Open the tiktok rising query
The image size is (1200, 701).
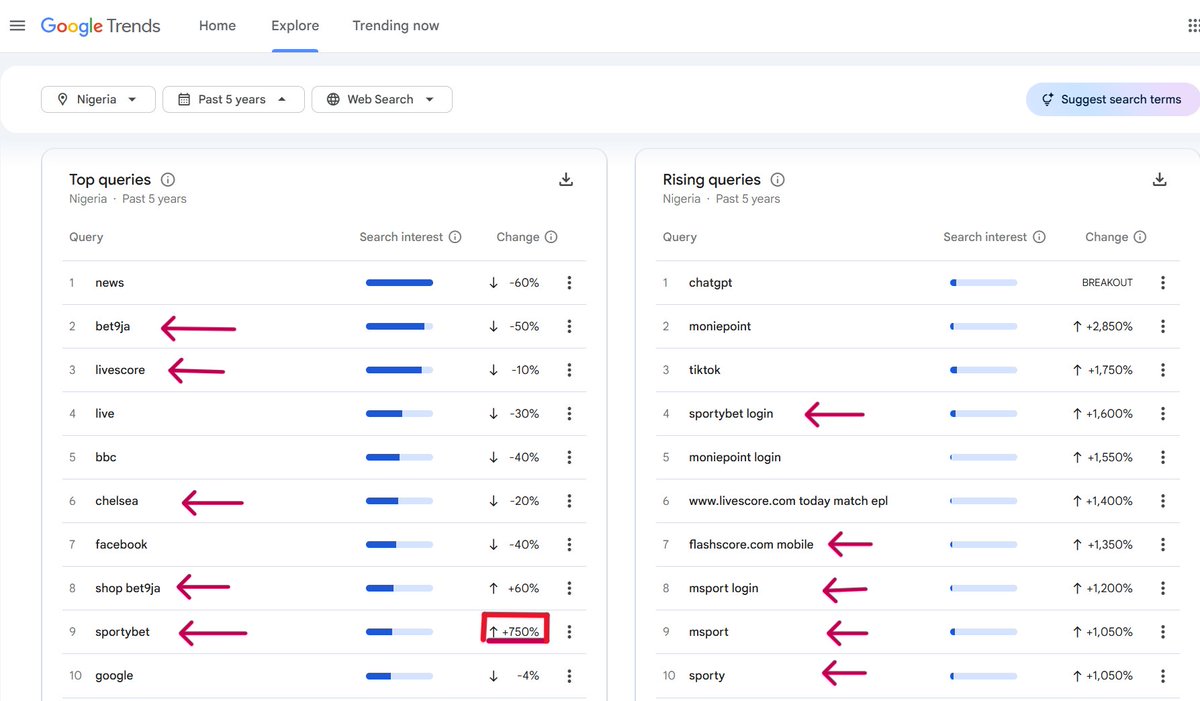[705, 370]
